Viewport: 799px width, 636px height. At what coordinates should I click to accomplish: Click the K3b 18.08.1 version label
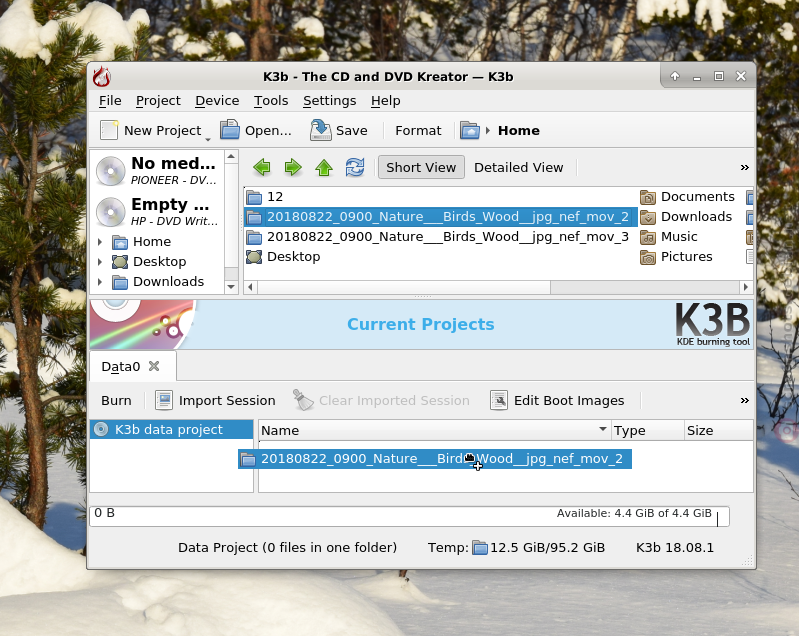tap(675, 548)
